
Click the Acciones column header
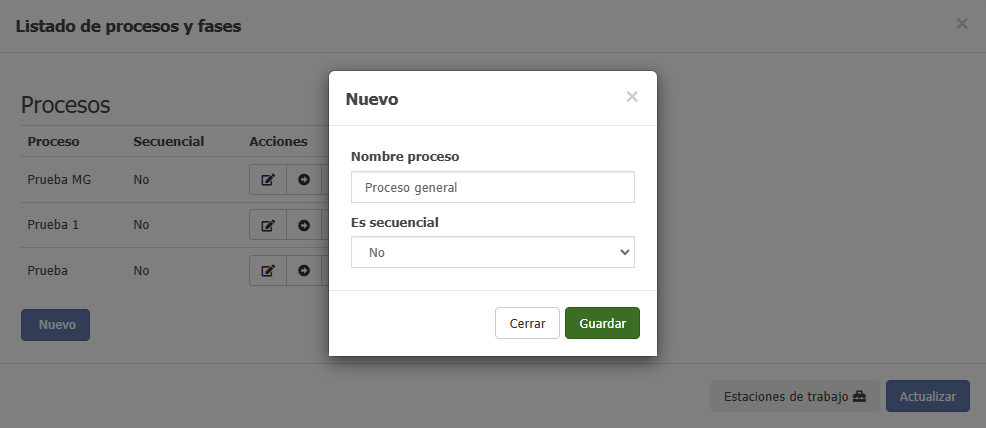(278, 141)
